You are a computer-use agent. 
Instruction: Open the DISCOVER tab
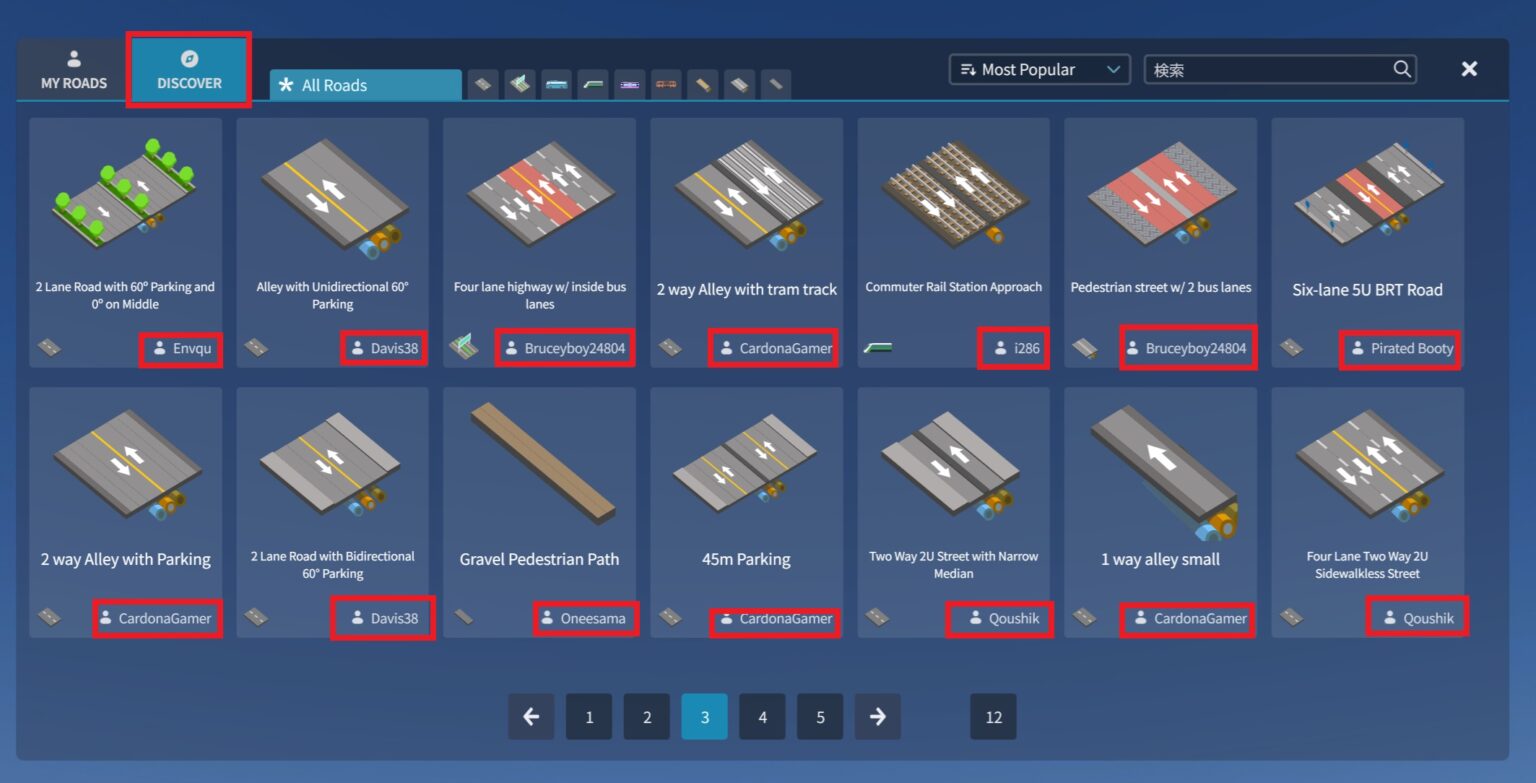(x=188, y=69)
